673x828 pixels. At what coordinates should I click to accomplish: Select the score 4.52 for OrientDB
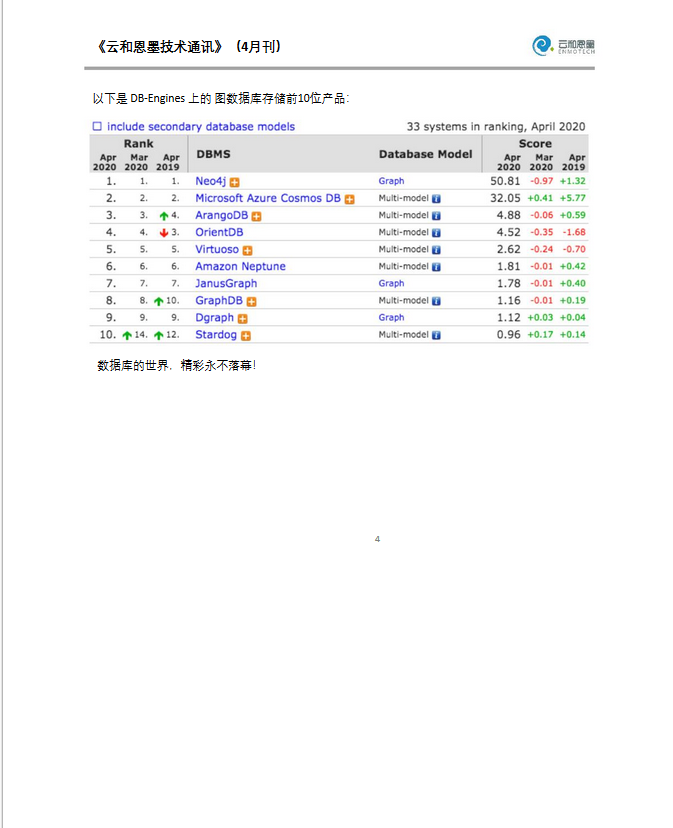click(508, 232)
